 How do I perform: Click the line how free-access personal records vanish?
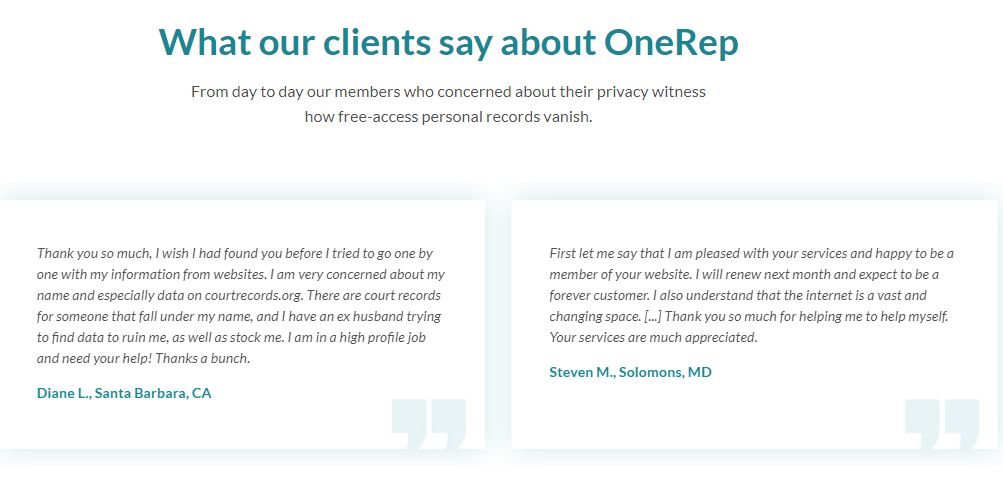(x=448, y=116)
